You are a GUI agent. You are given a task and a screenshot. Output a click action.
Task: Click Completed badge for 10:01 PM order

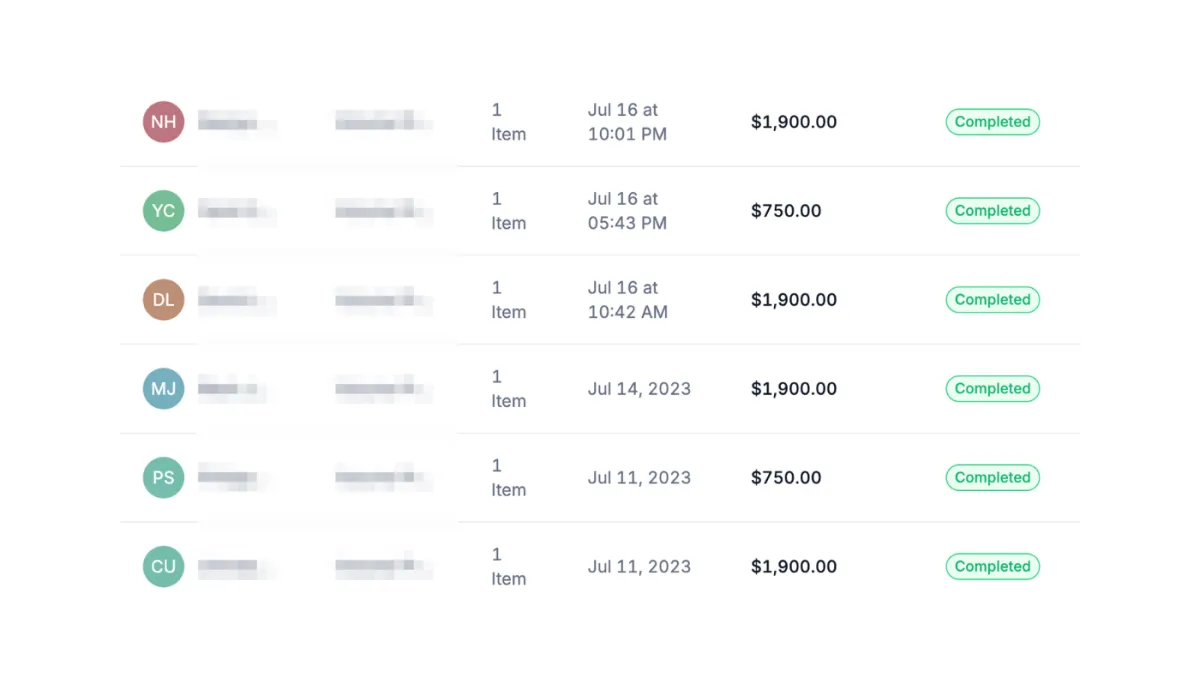tap(992, 122)
